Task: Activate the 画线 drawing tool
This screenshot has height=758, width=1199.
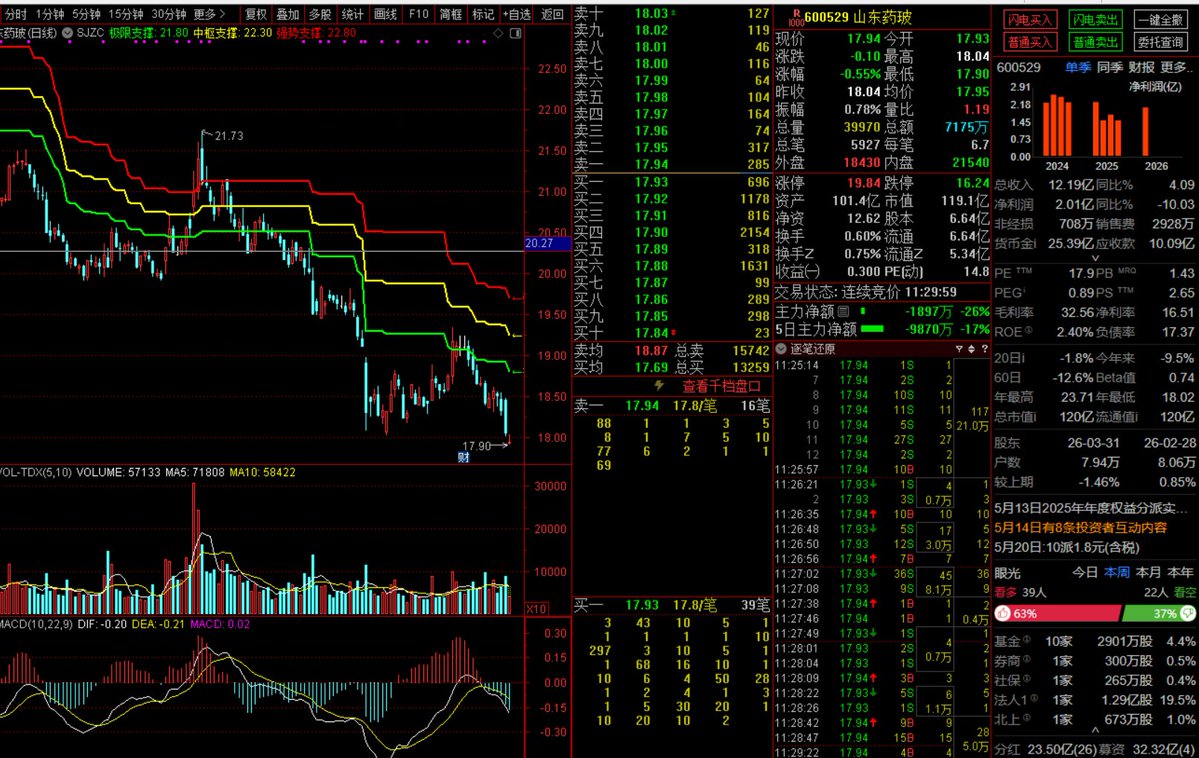Action: point(385,14)
